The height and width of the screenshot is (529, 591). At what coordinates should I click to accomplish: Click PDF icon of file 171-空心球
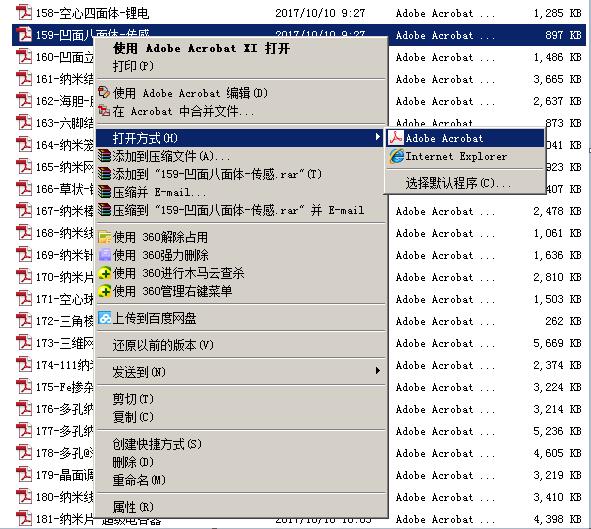[24, 298]
